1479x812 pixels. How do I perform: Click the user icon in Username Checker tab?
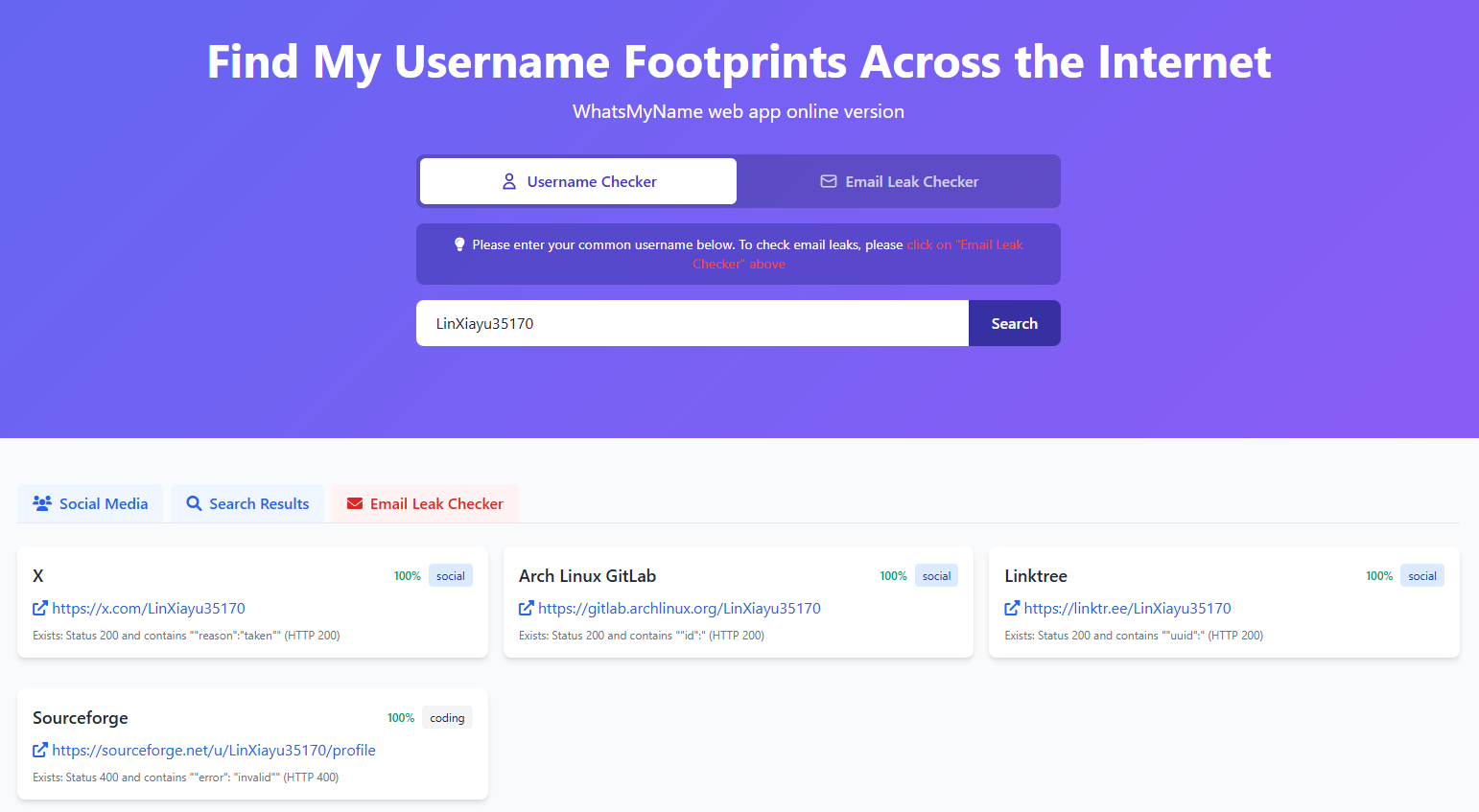pyautogui.click(x=509, y=181)
